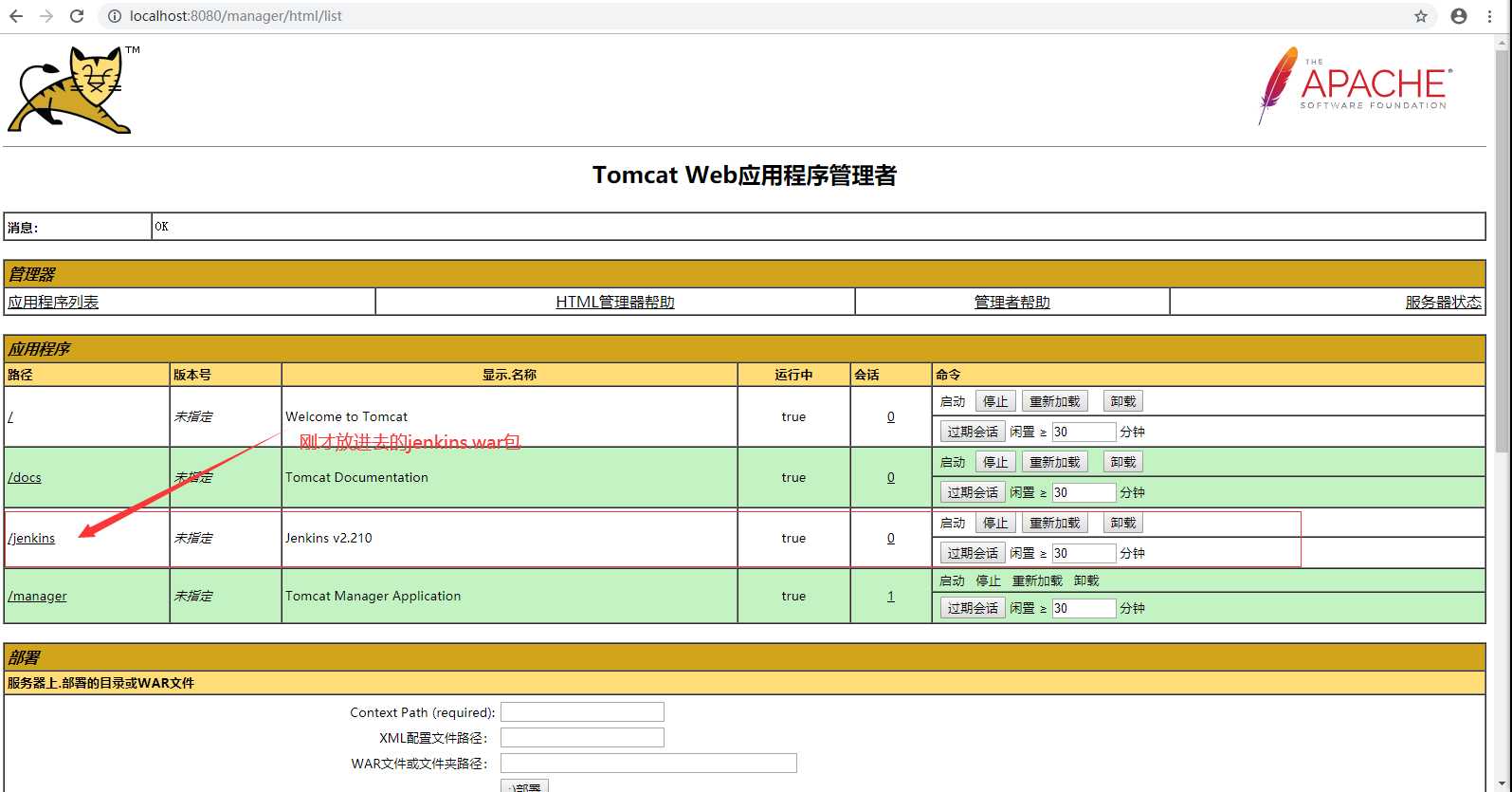Stop the /jenkins application
The width and height of the screenshot is (1512, 792).
pos(995,523)
